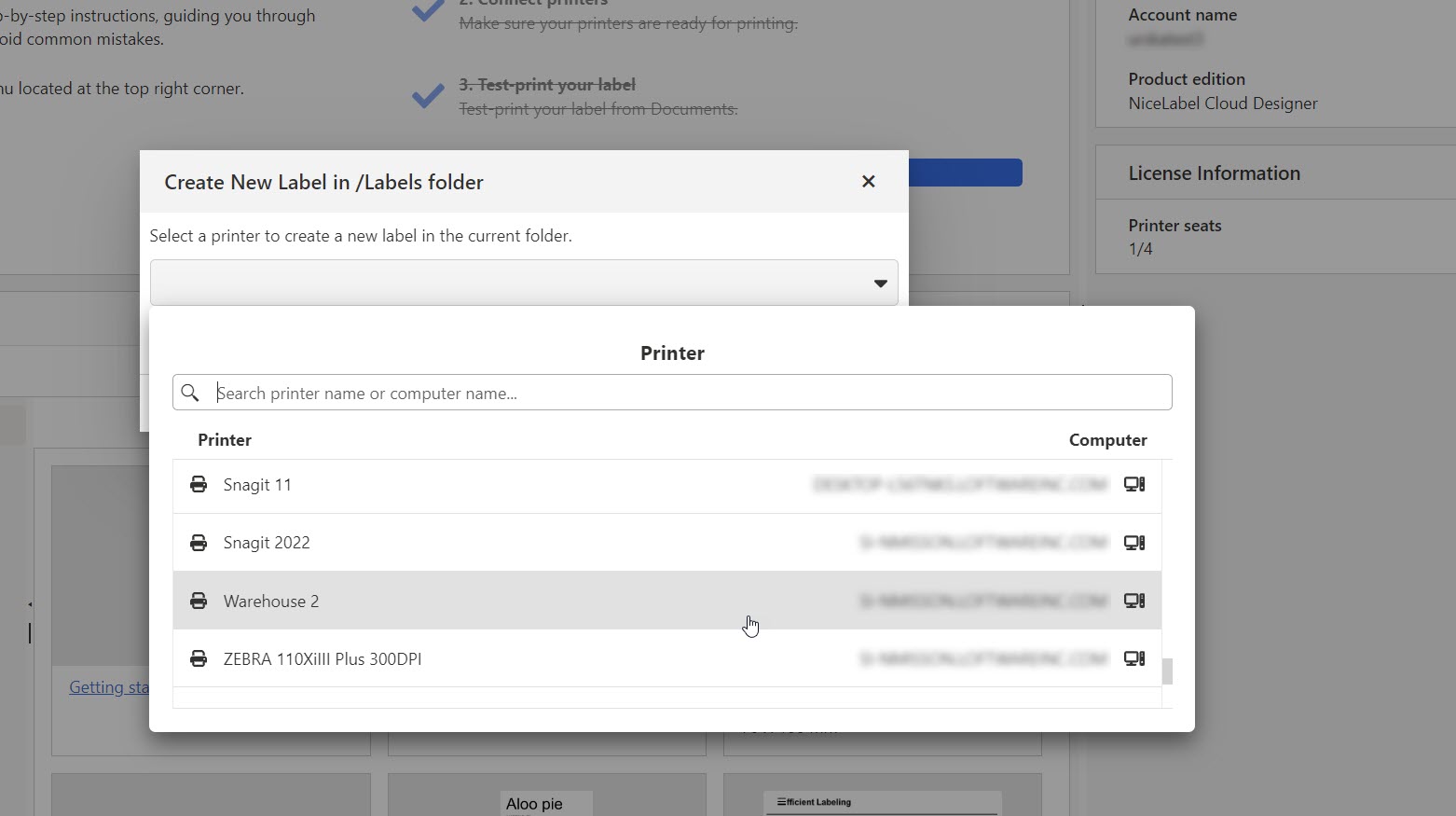Click the printer icon beside Snagit 11
This screenshot has width=1456, height=816.
click(x=199, y=484)
